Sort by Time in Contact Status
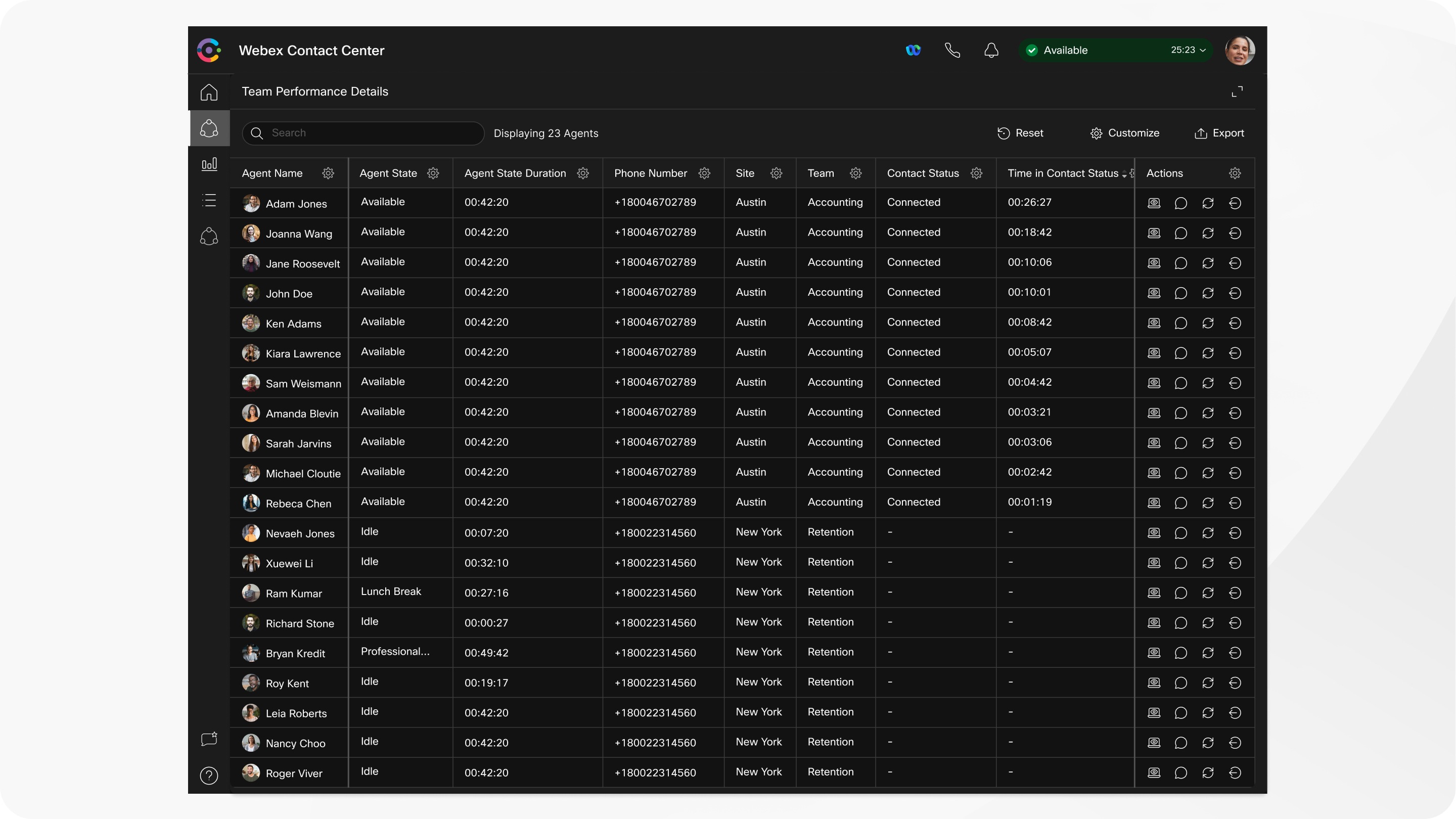Image resolution: width=1456 pixels, height=819 pixels. click(1124, 174)
